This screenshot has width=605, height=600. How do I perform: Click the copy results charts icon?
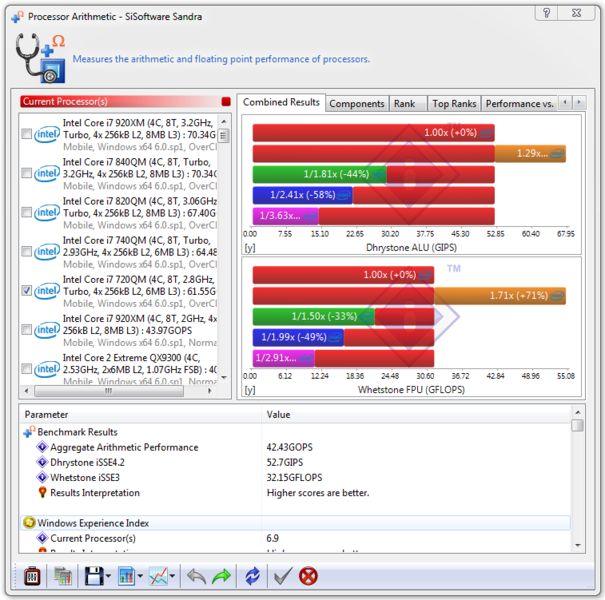click(63, 576)
